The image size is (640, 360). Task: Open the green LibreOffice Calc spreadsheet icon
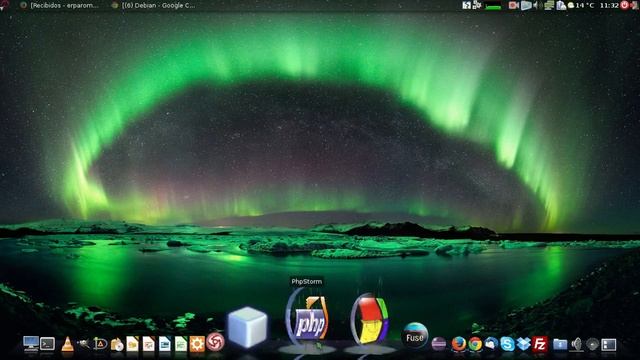(x=181, y=344)
